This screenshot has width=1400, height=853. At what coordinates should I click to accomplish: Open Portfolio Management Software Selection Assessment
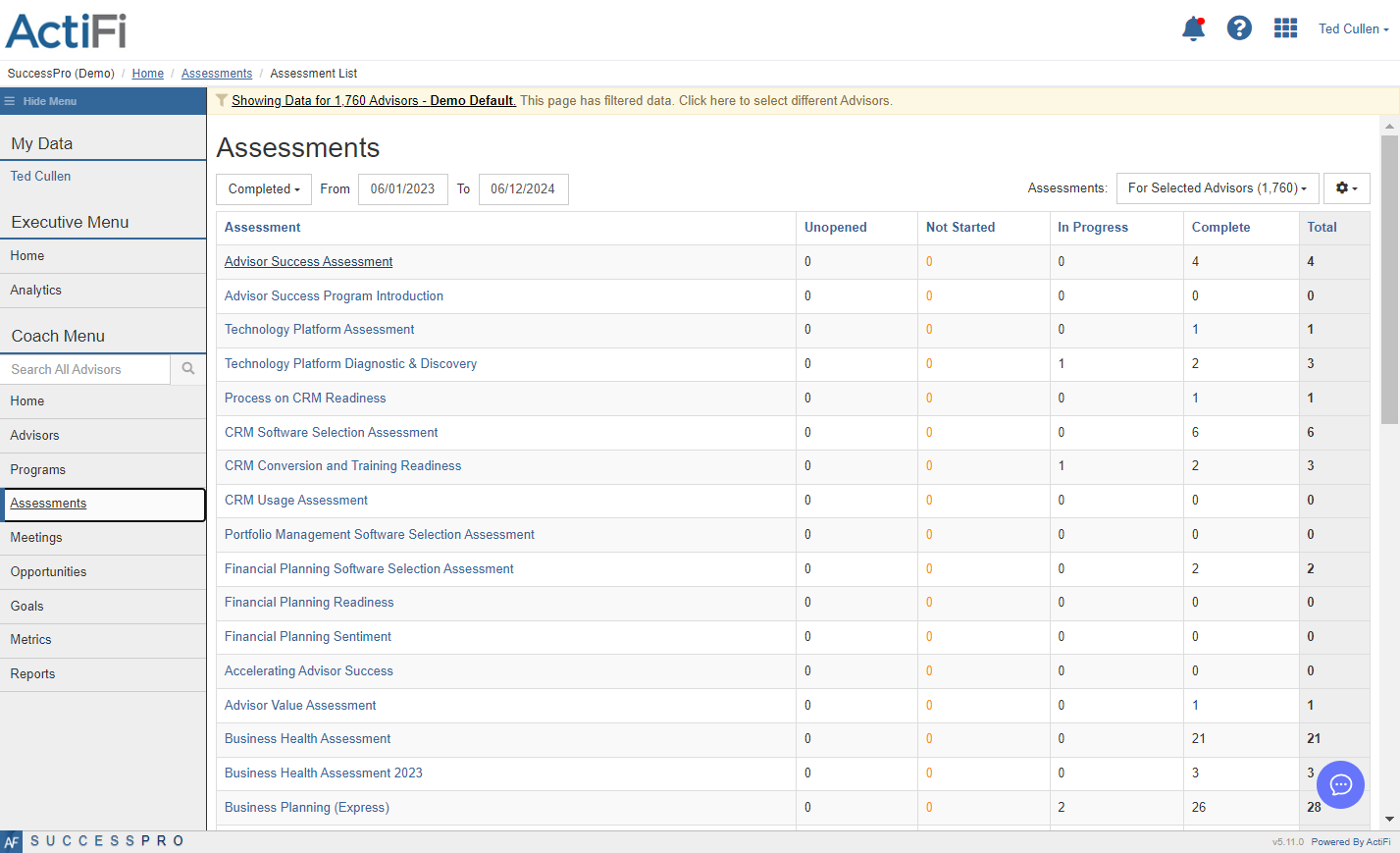click(380, 535)
